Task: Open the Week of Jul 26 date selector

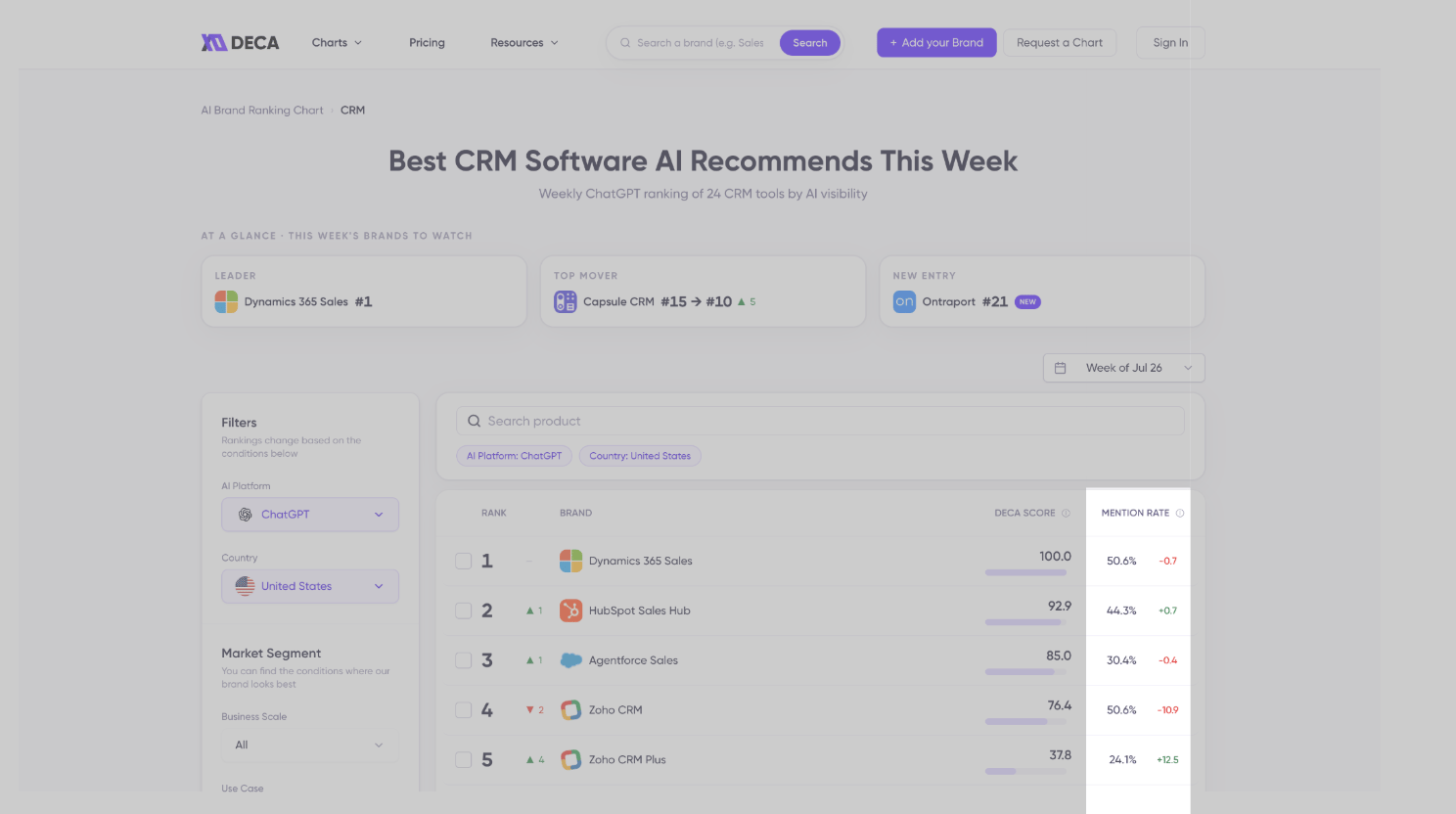Action: click(x=1123, y=368)
